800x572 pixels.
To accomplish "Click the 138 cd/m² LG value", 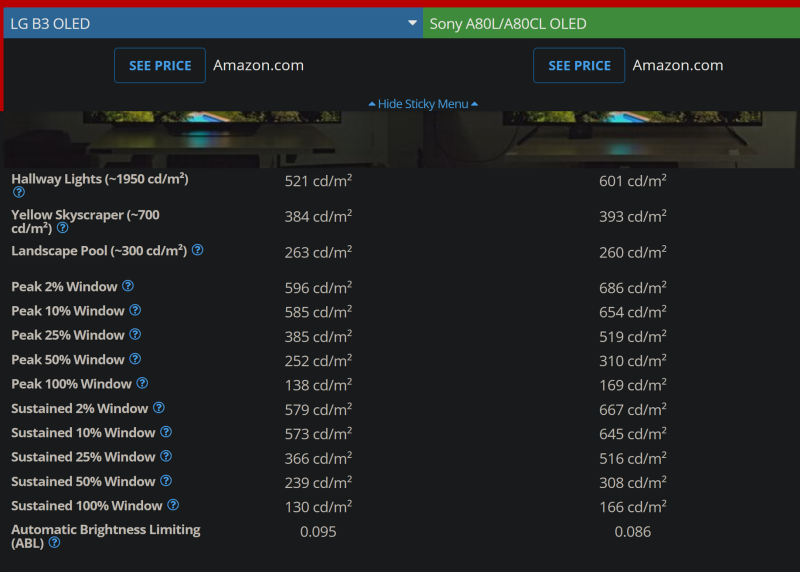I will tap(318, 385).
